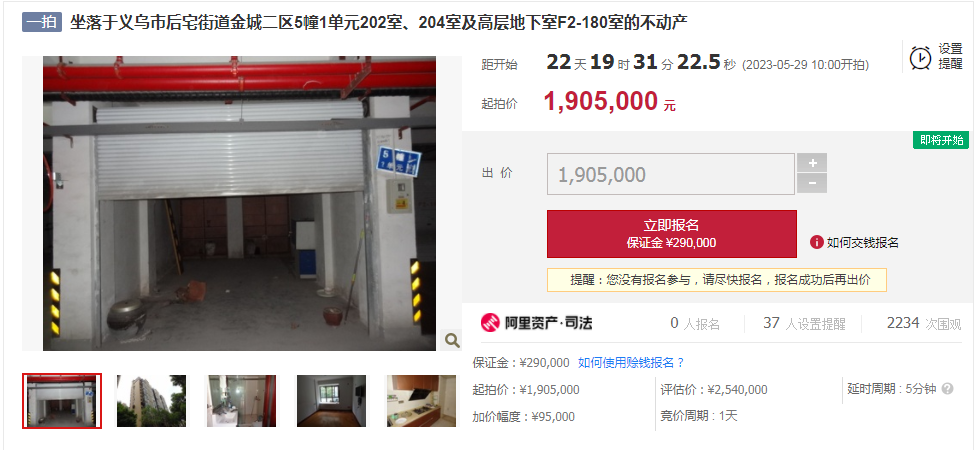Click the large garage main photo
The height and width of the screenshot is (450, 974).
coord(240,203)
